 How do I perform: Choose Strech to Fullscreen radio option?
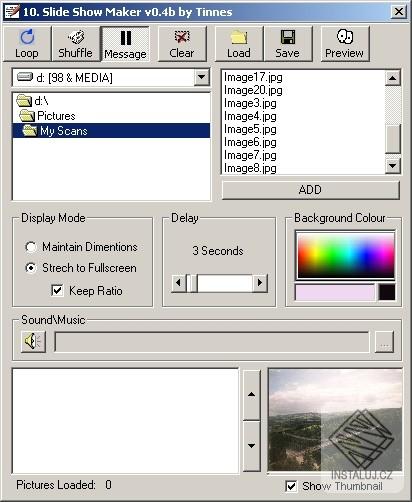(x=81, y=268)
